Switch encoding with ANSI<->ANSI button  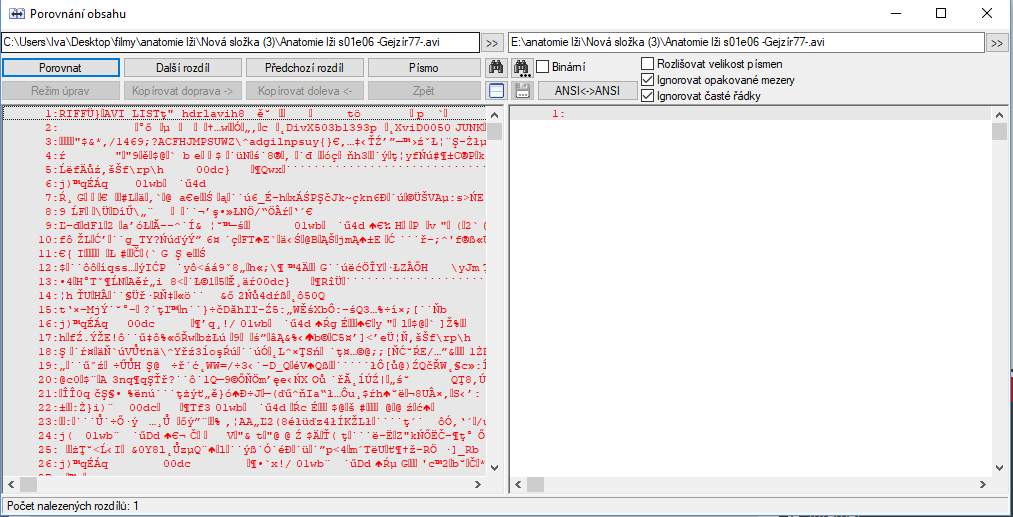tap(587, 90)
